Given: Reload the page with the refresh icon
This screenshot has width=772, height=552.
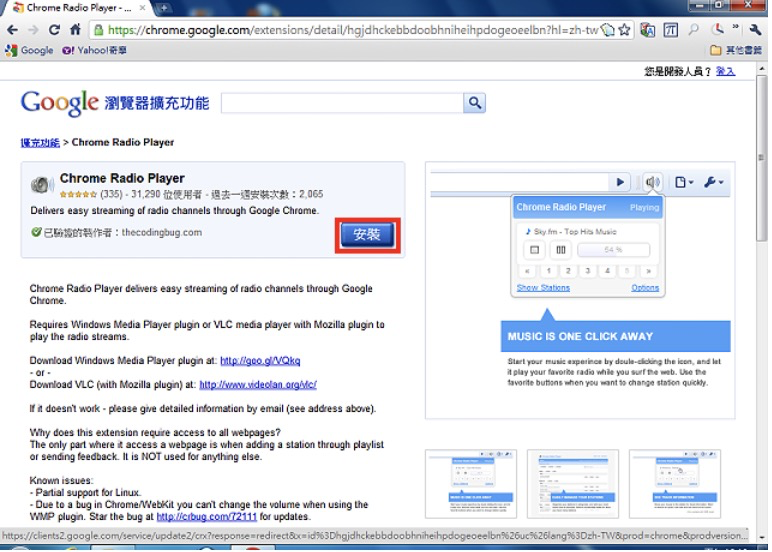Looking at the screenshot, I should pos(54,30).
